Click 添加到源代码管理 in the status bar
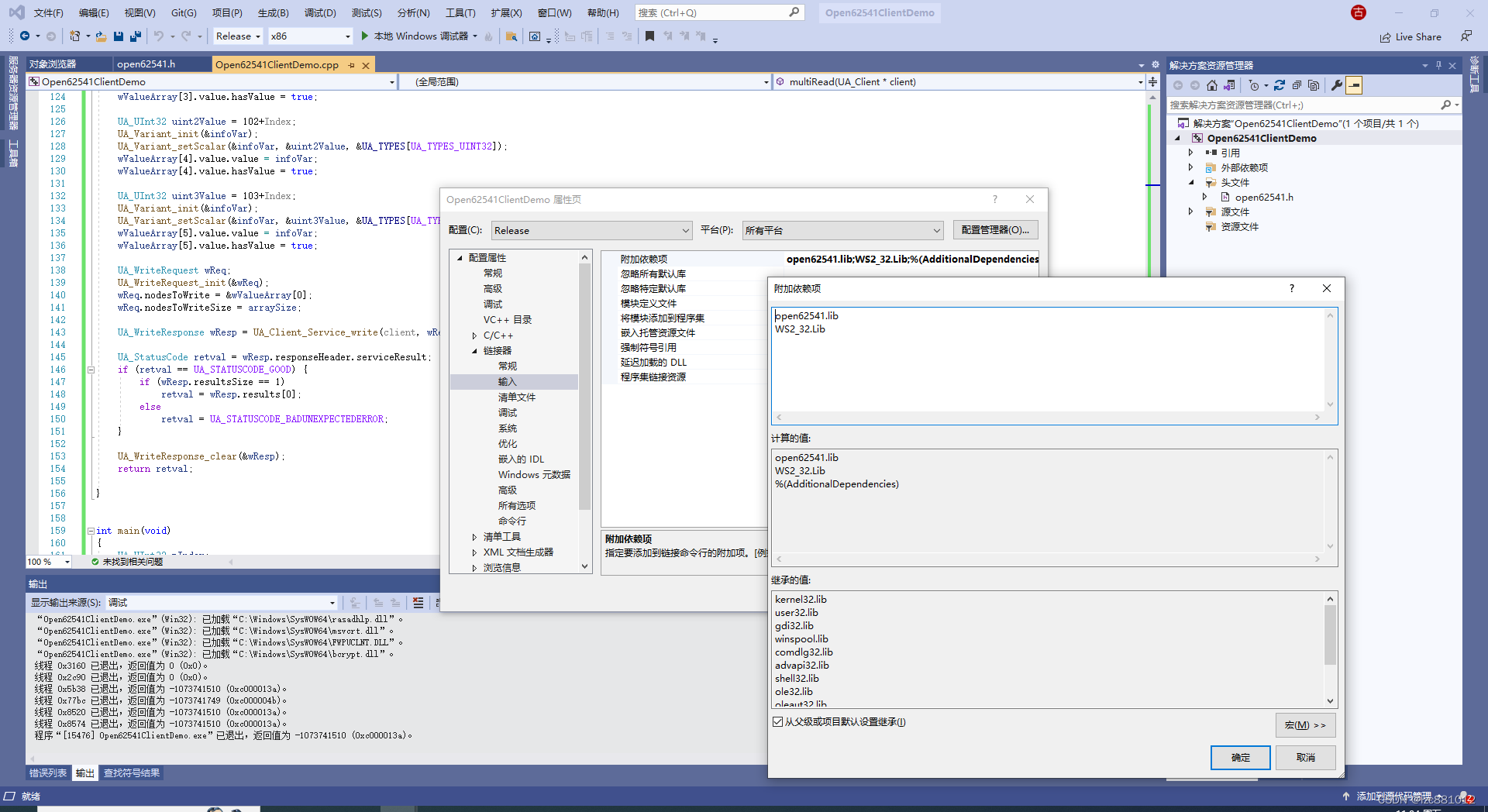Screen dimensions: 1488x812 [x=1393, y=797]
